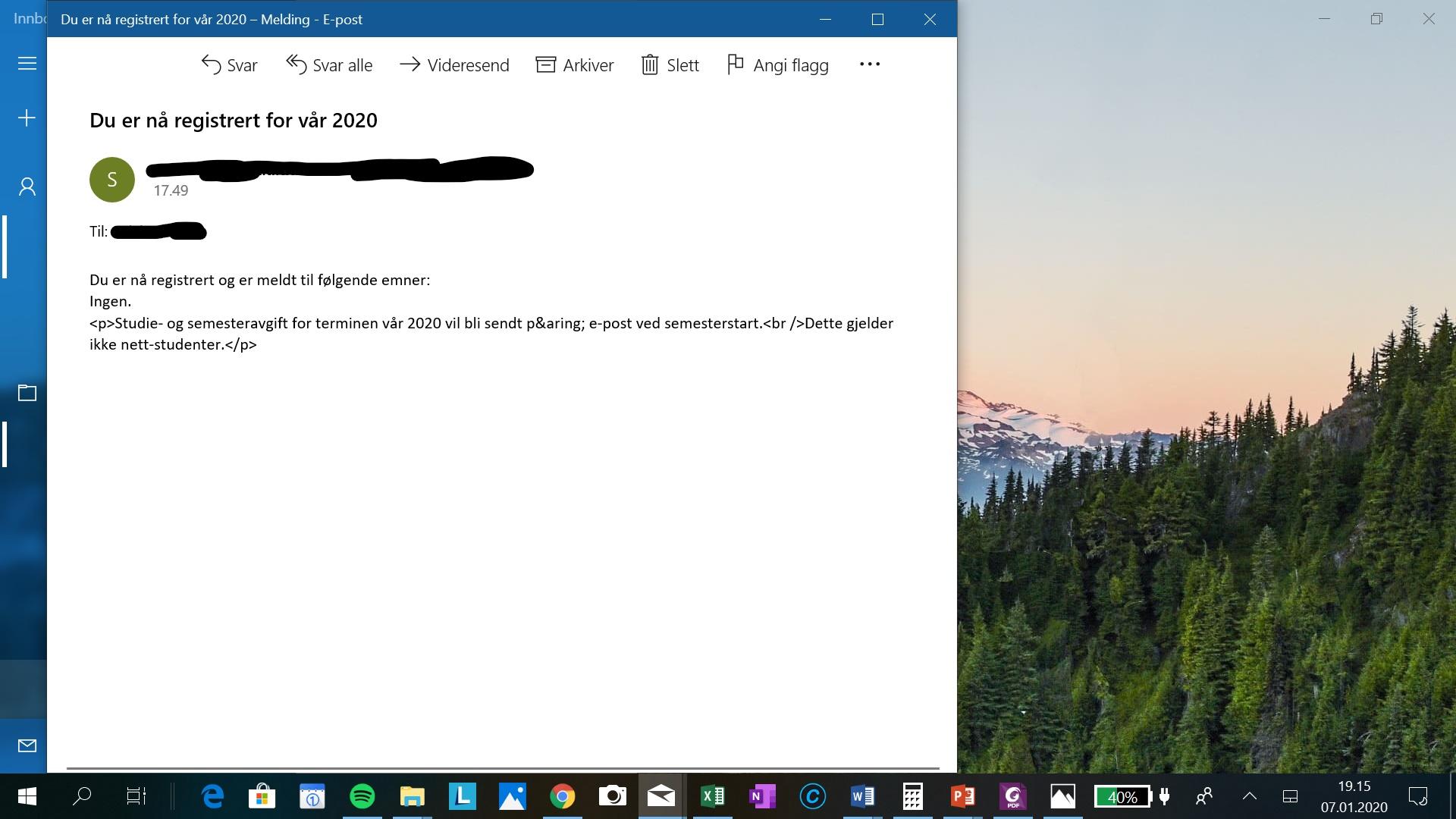Open OneNote from the taskbar
This screenshot has height=819, width=1456.
761,796
